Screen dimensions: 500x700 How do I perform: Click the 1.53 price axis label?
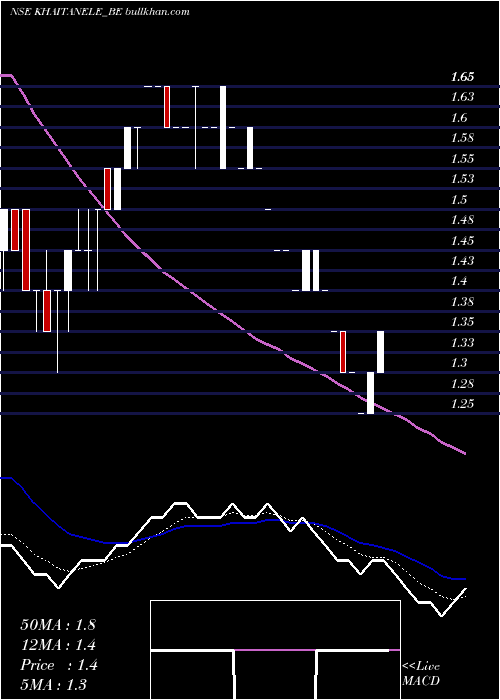point(462,179)
